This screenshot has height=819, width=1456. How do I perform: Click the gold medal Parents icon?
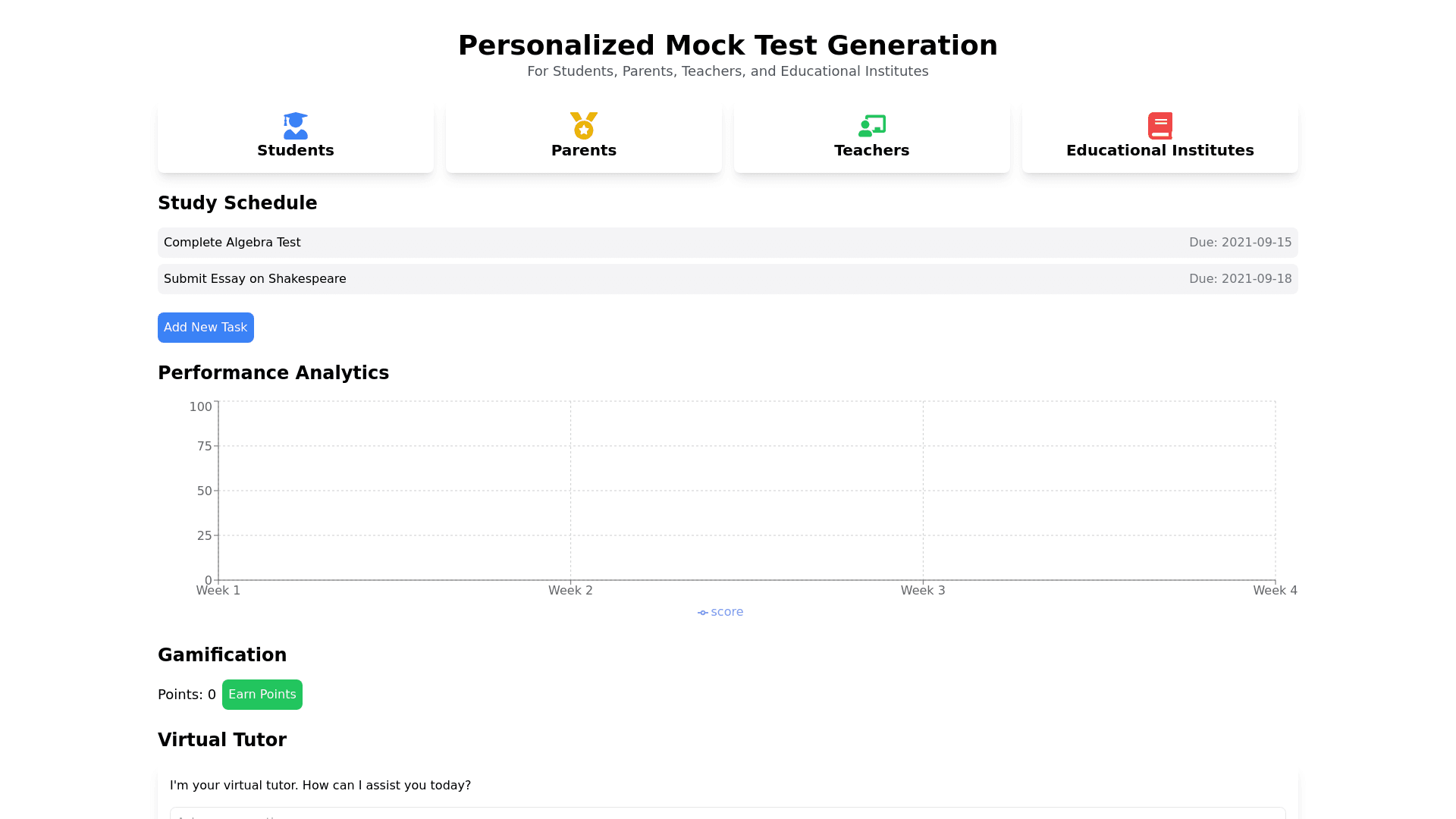(x=584, y=126)
